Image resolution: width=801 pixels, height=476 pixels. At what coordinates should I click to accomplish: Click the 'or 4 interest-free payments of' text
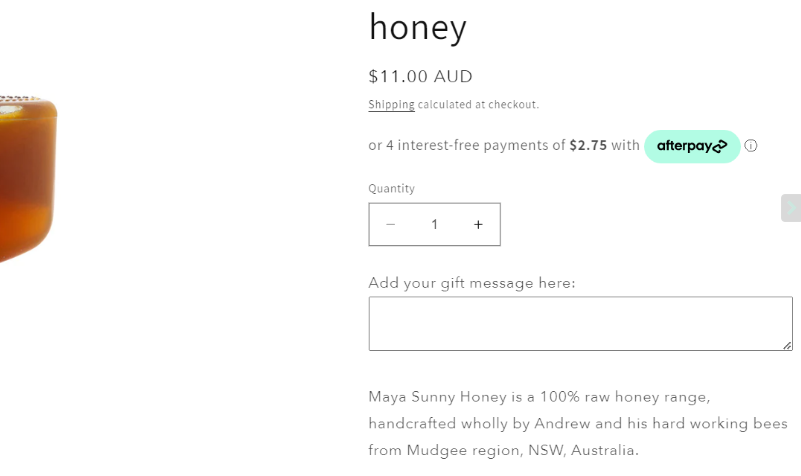pyautogui.click(x=466, y=146)
